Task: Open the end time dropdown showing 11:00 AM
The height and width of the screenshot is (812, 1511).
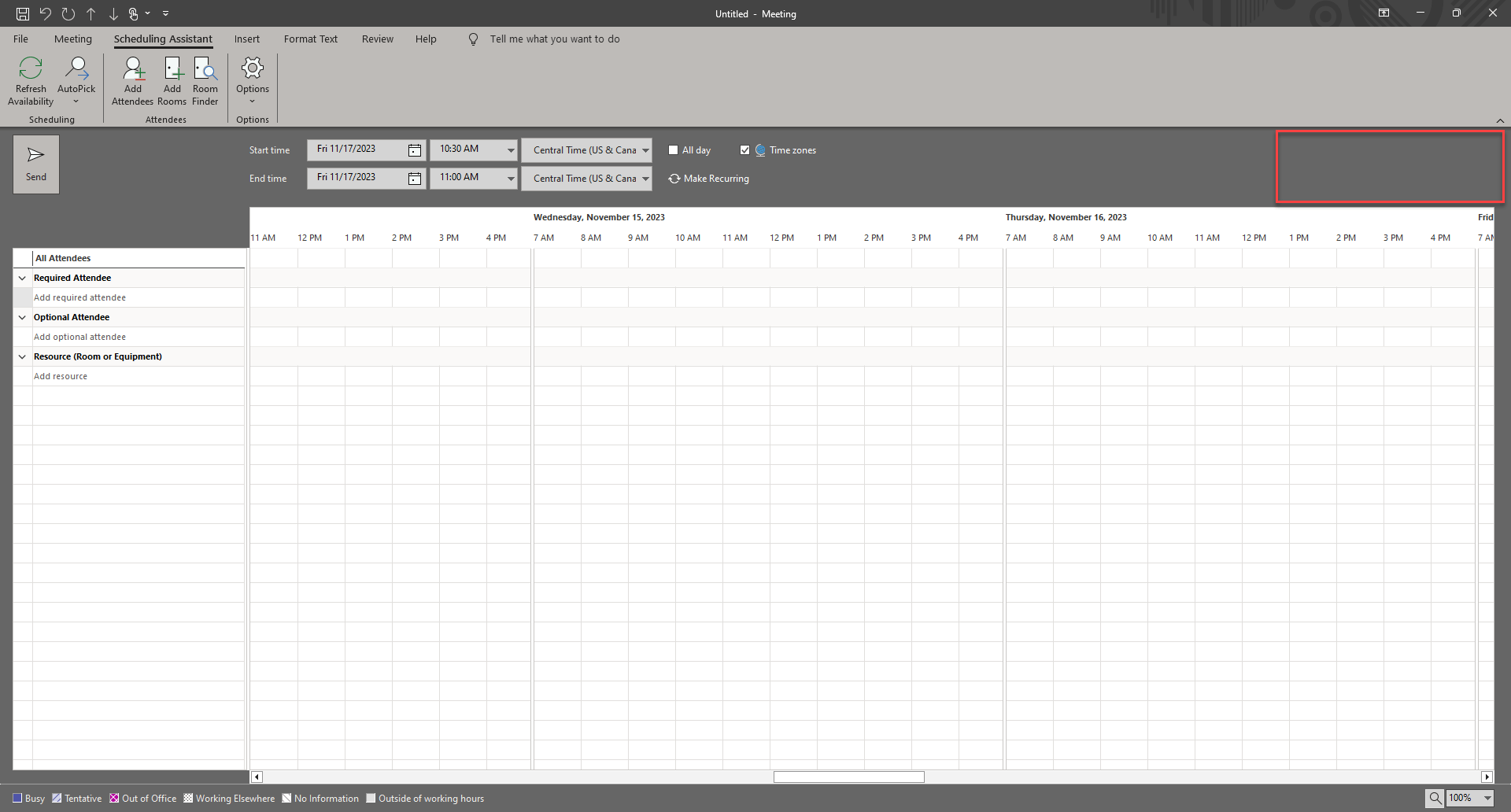Action: click(x=511, y=178)
